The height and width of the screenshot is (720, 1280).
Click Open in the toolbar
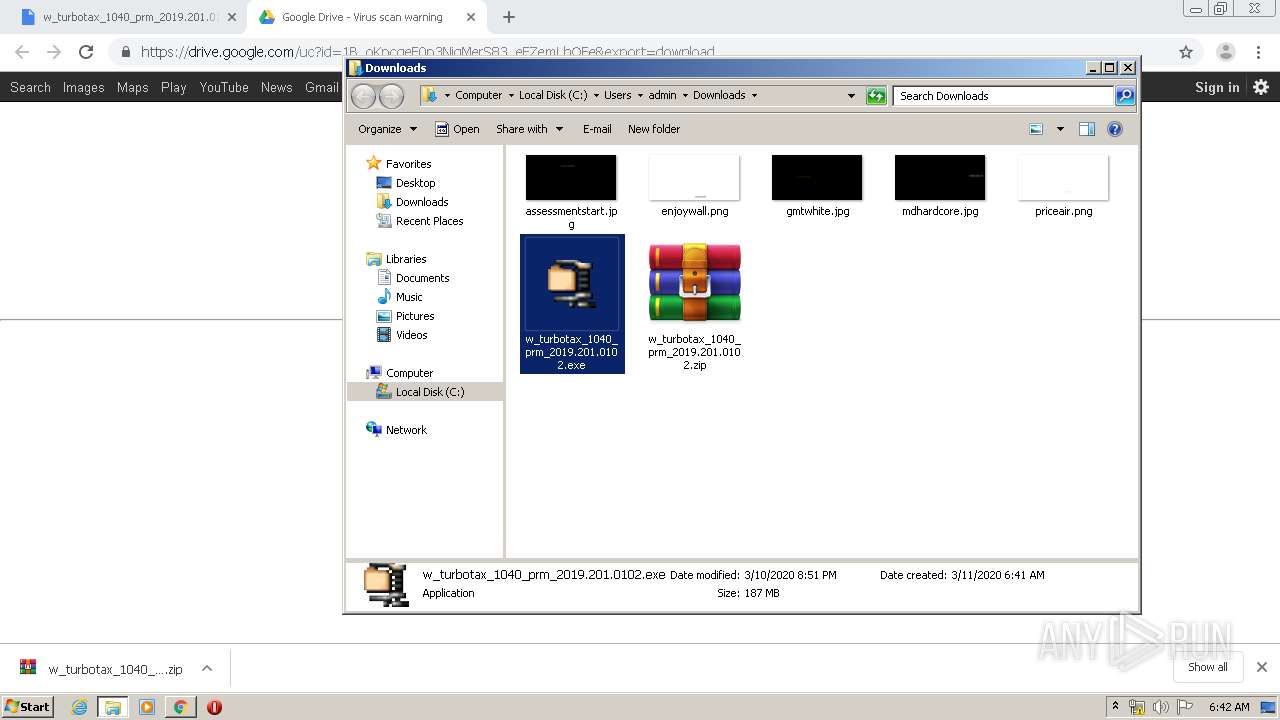click(458, 129)
